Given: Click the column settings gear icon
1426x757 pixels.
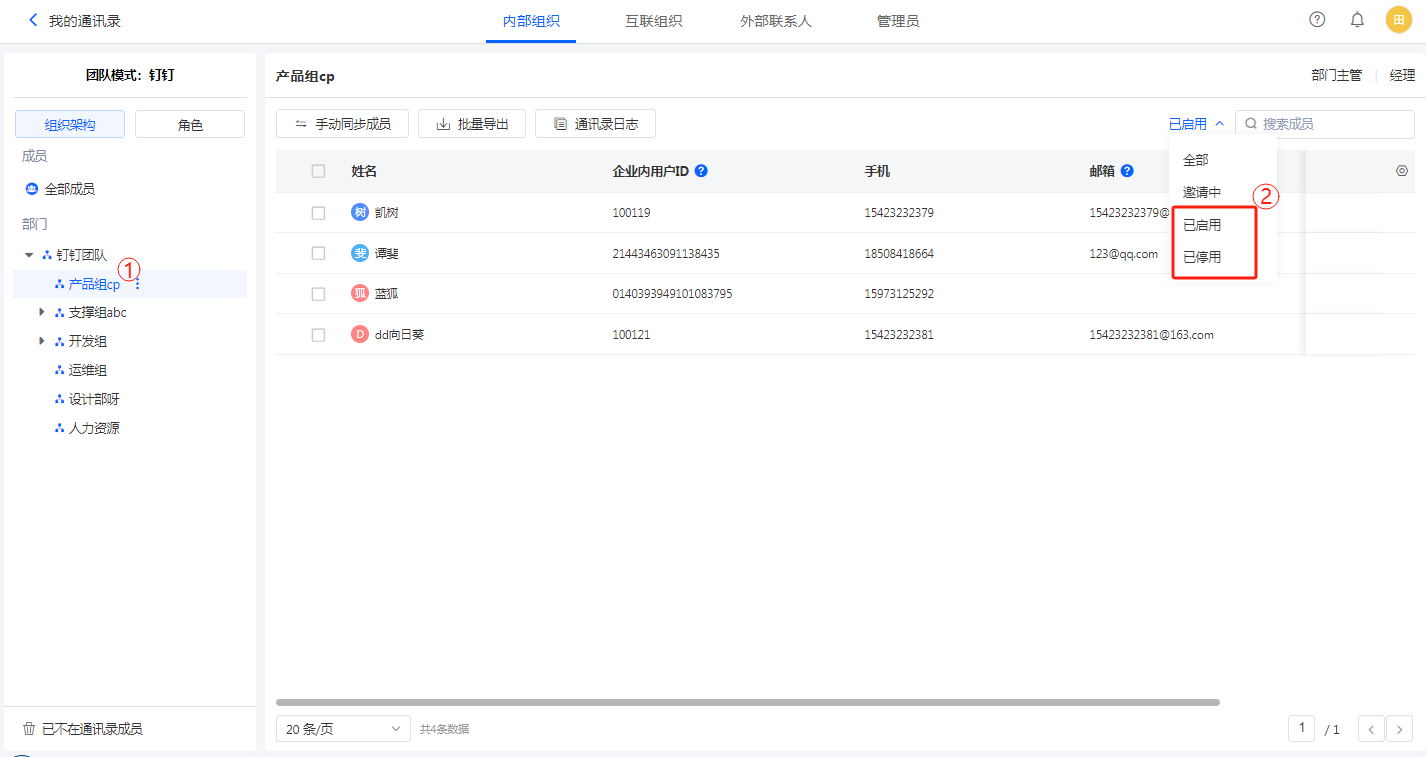Looking at the screenshot, I should click(x=1401, y=171).
